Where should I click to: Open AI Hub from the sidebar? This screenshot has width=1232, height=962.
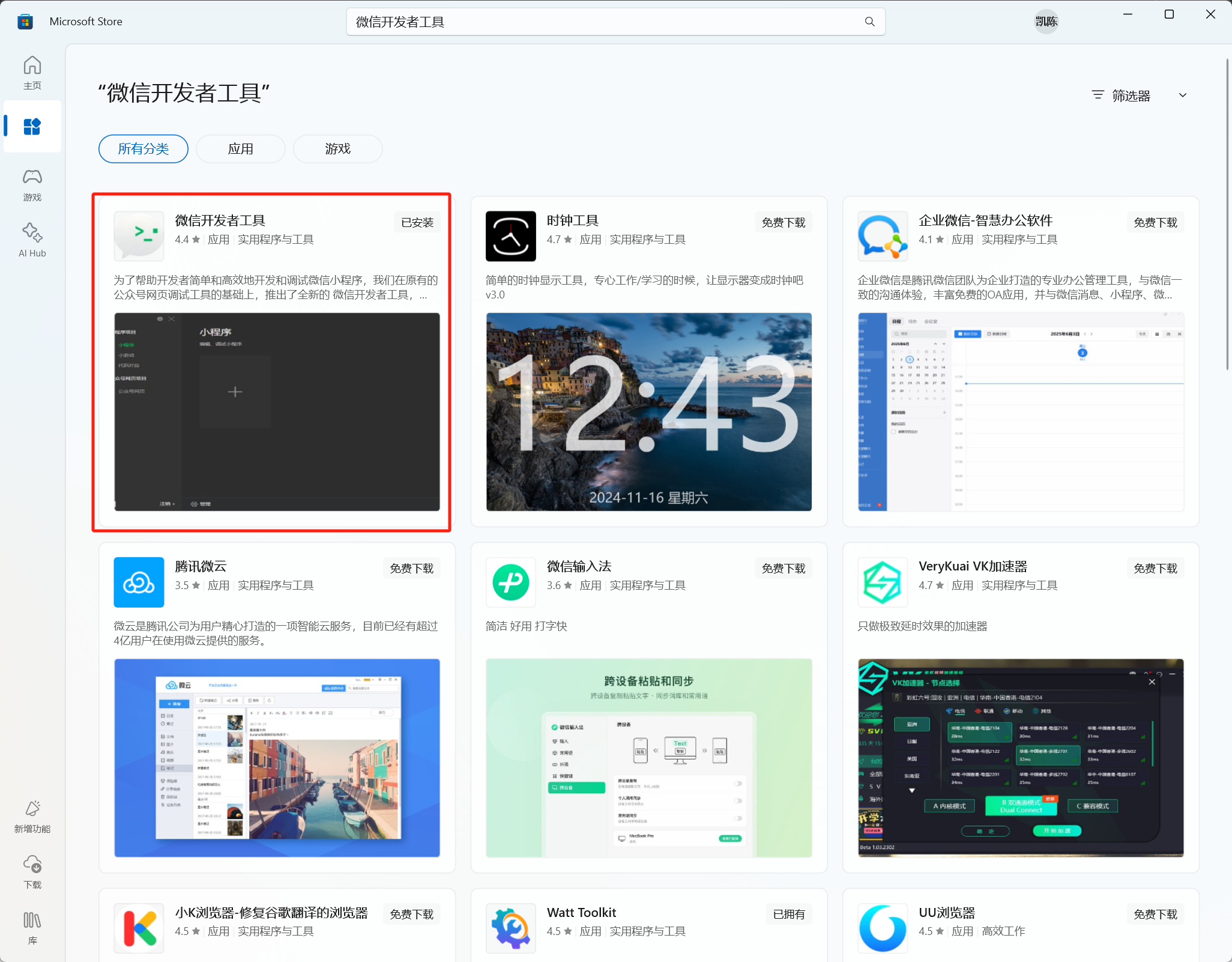(32, 239)
